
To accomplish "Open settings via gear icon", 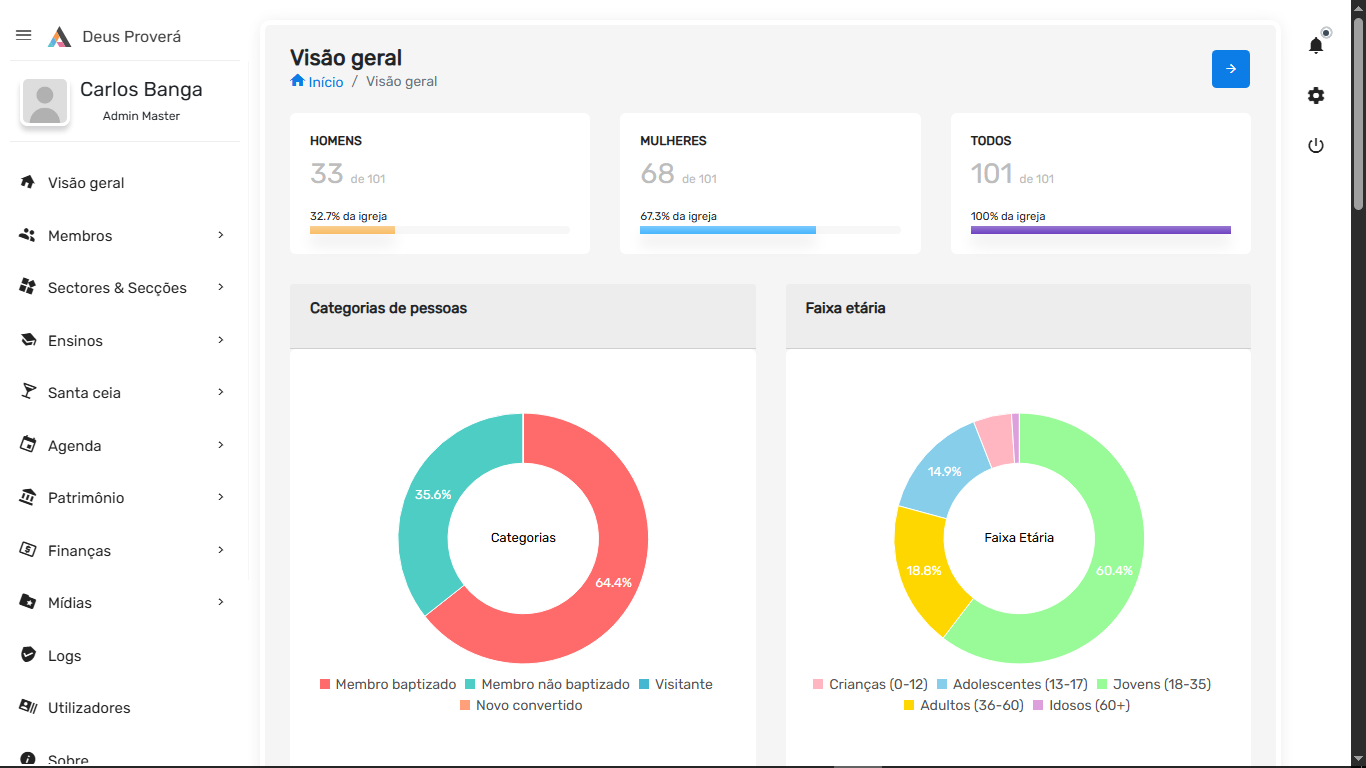I will 1316,96.
